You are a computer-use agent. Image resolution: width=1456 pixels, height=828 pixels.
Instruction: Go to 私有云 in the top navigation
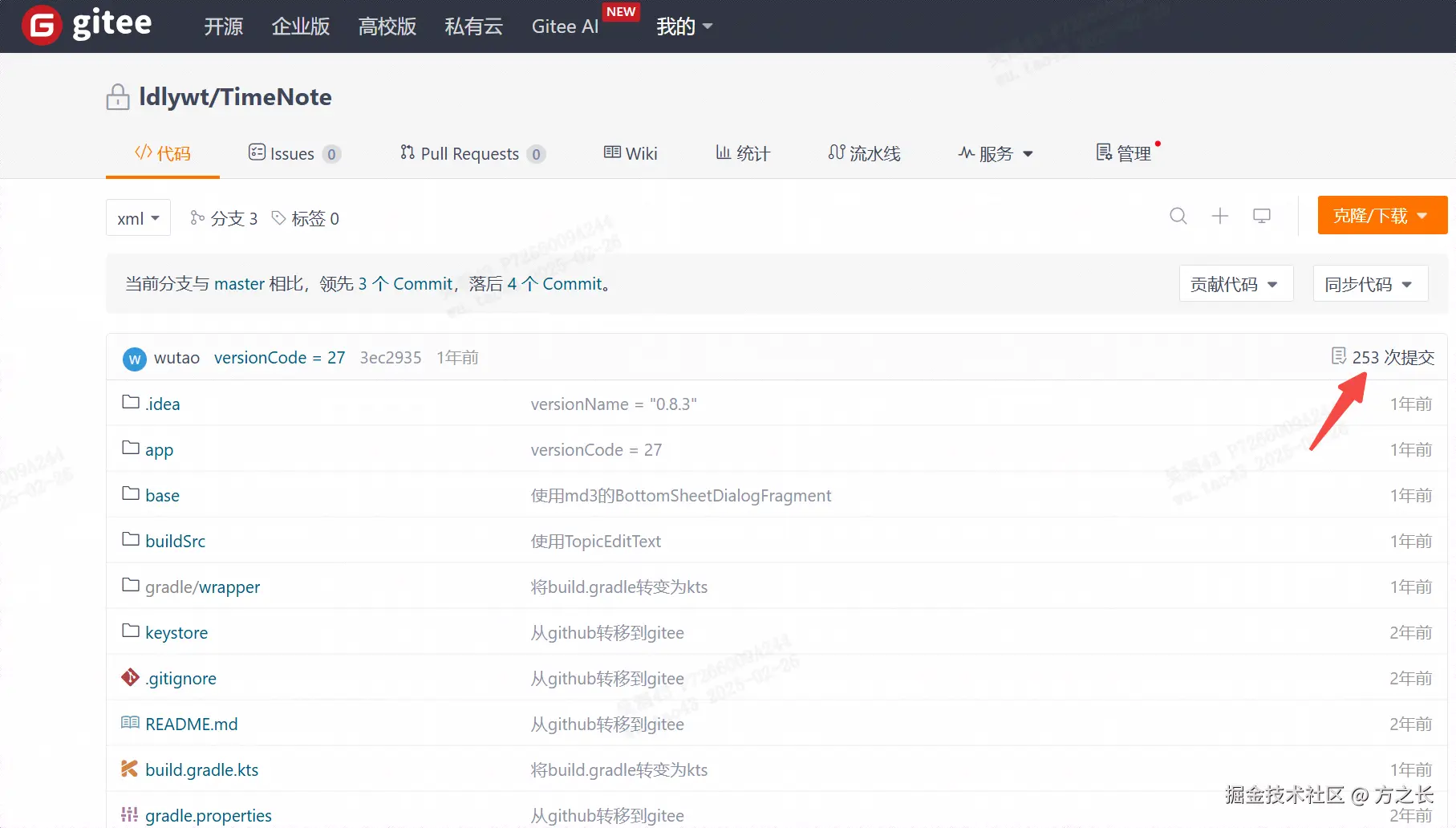(x=474, y=26)
